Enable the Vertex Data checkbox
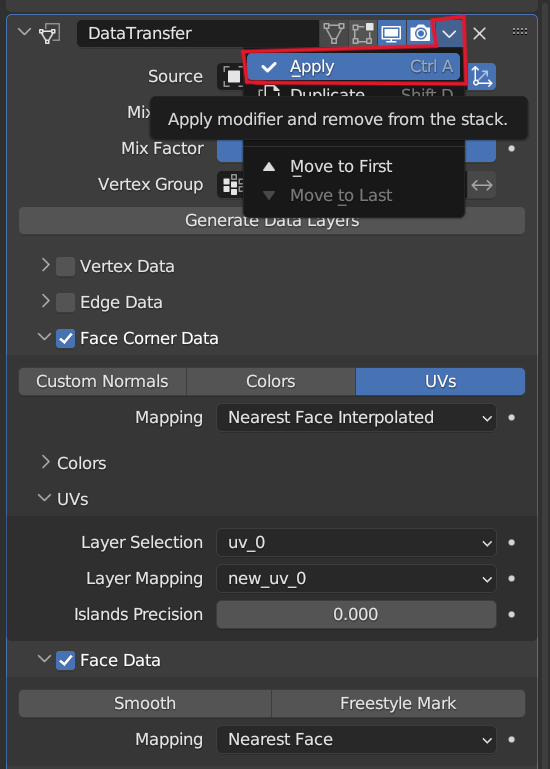Screen dimensions: 550x769 point(65,266)
